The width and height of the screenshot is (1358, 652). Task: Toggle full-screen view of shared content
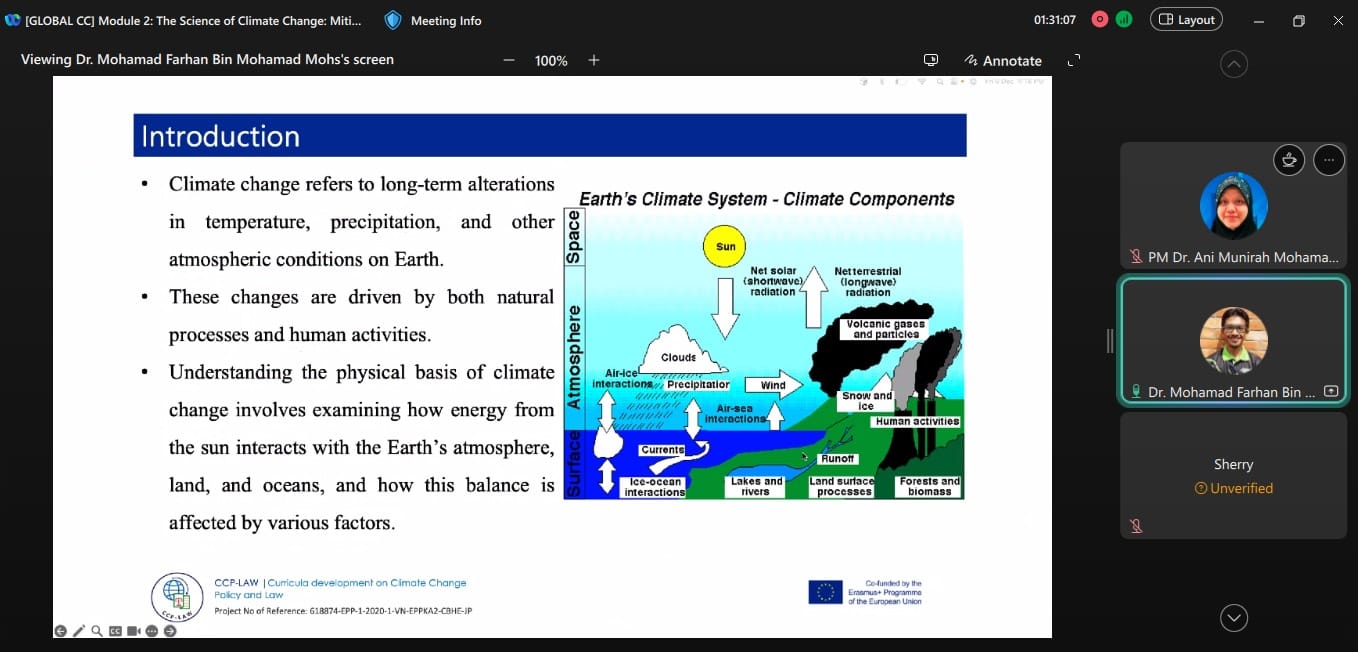[1074, 60]
